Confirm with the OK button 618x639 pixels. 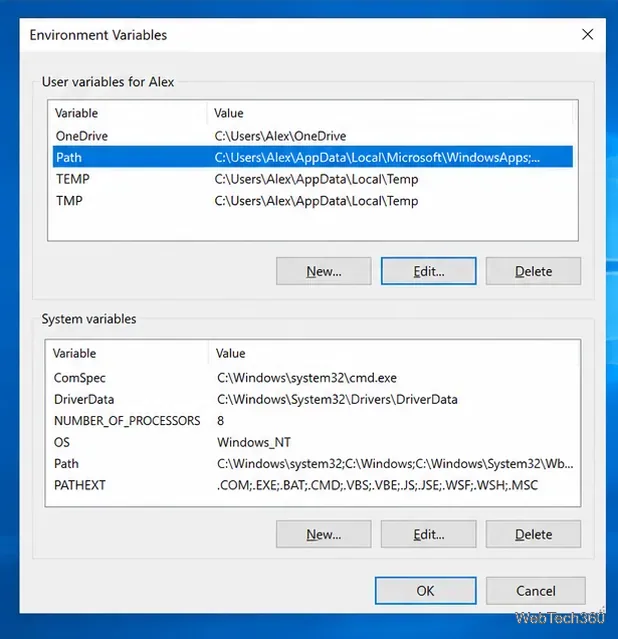pyautogui.click(x=425, y=591)
